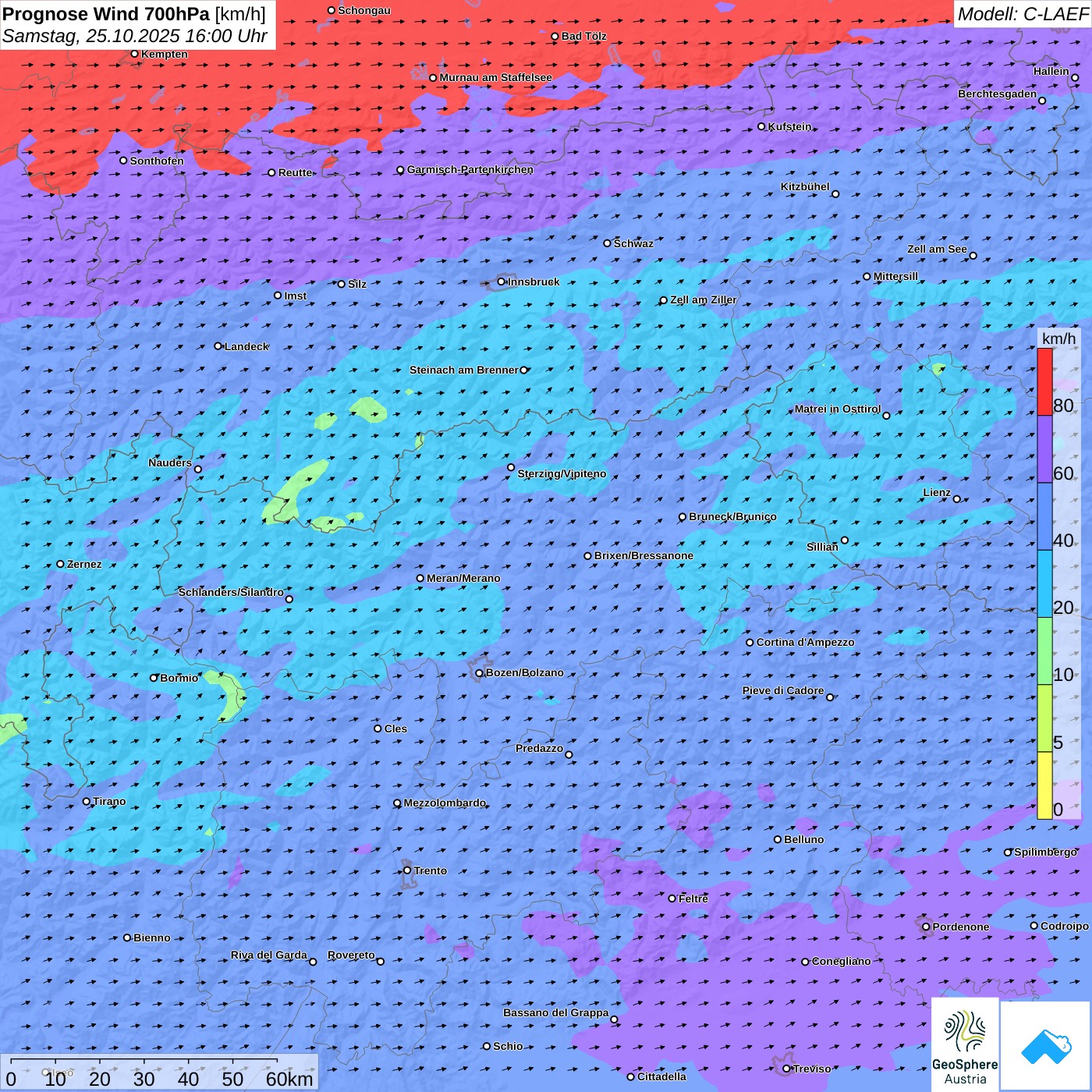The width and height of the screenshot is (1092, 1092).
Task: Click the 'Bad Tölz' label
Action: point(584,36)
